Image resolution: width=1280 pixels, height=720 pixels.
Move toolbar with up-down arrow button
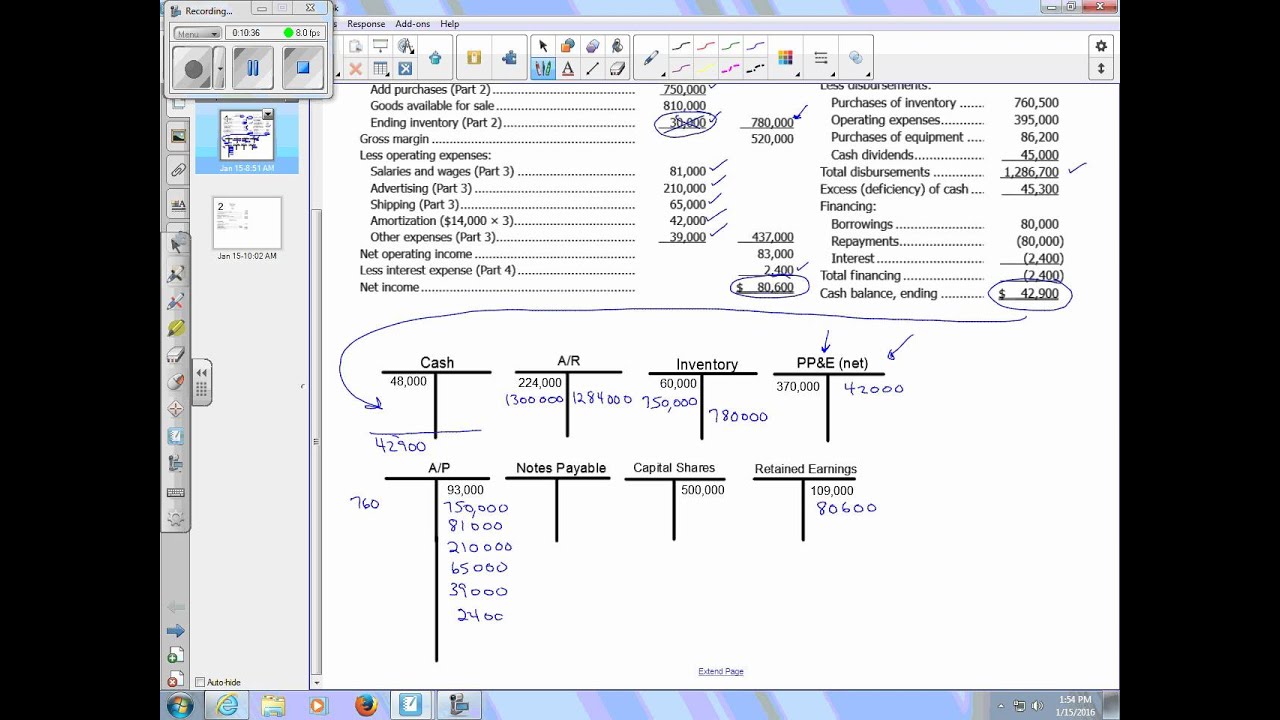click(1101, 69)
